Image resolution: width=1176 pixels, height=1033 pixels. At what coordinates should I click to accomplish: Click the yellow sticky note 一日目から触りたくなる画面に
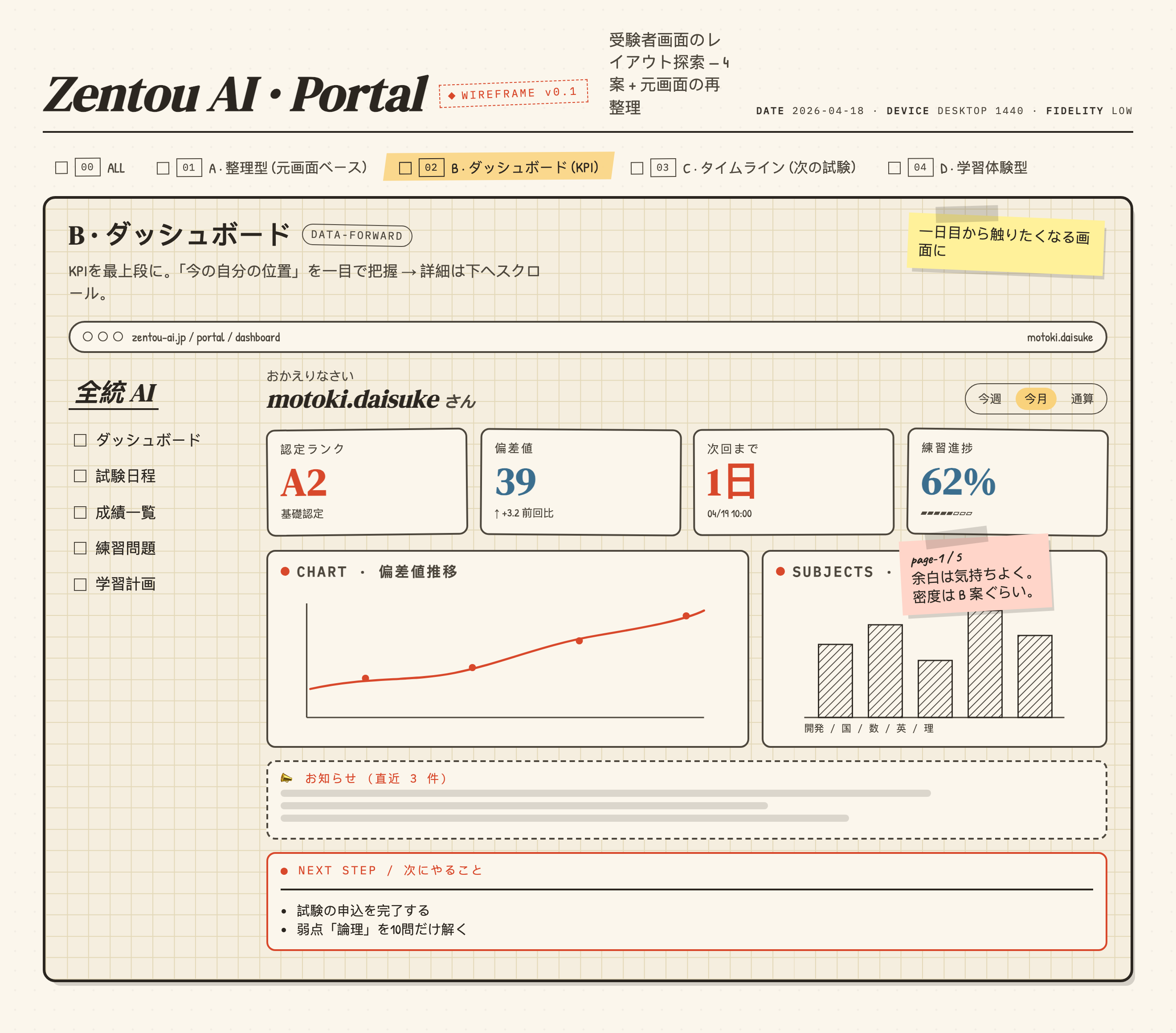1006,245
